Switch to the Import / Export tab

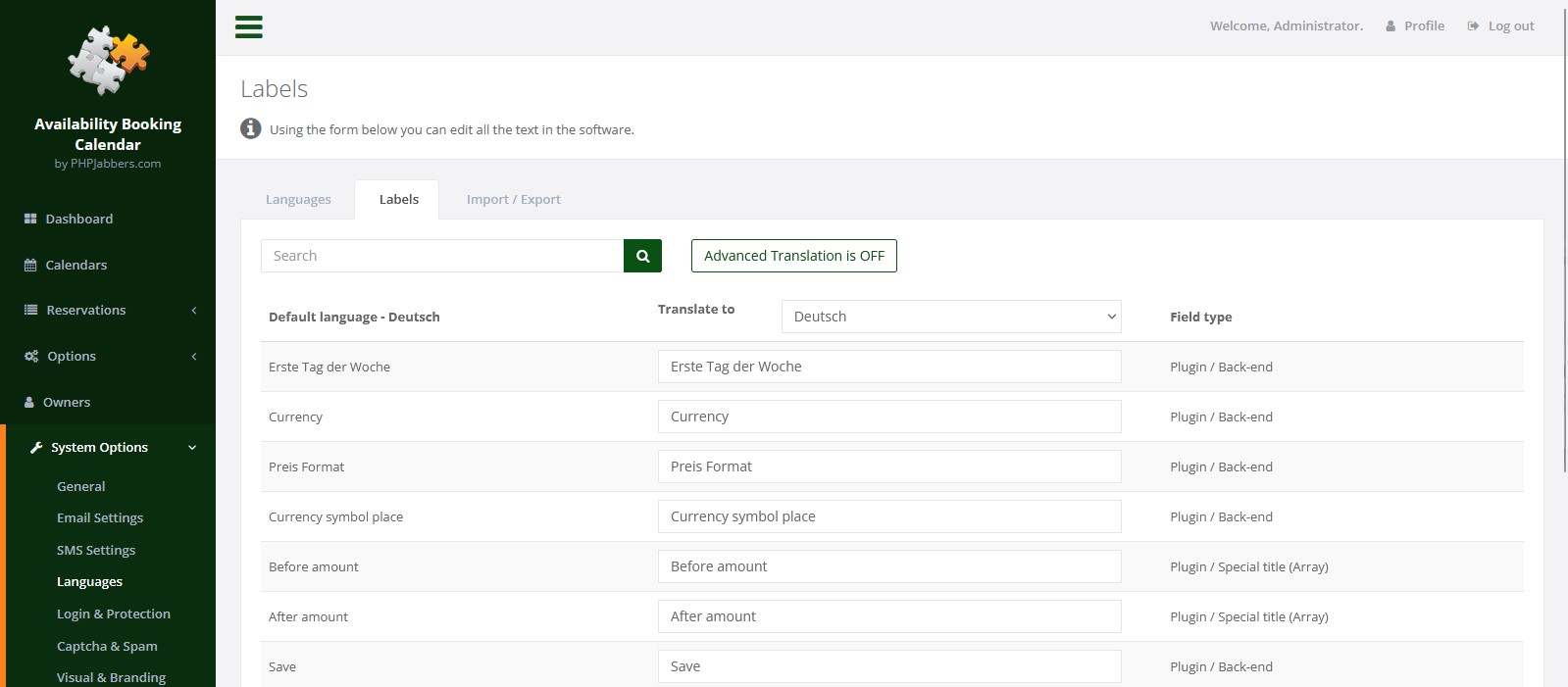click(x=513, y=199)
